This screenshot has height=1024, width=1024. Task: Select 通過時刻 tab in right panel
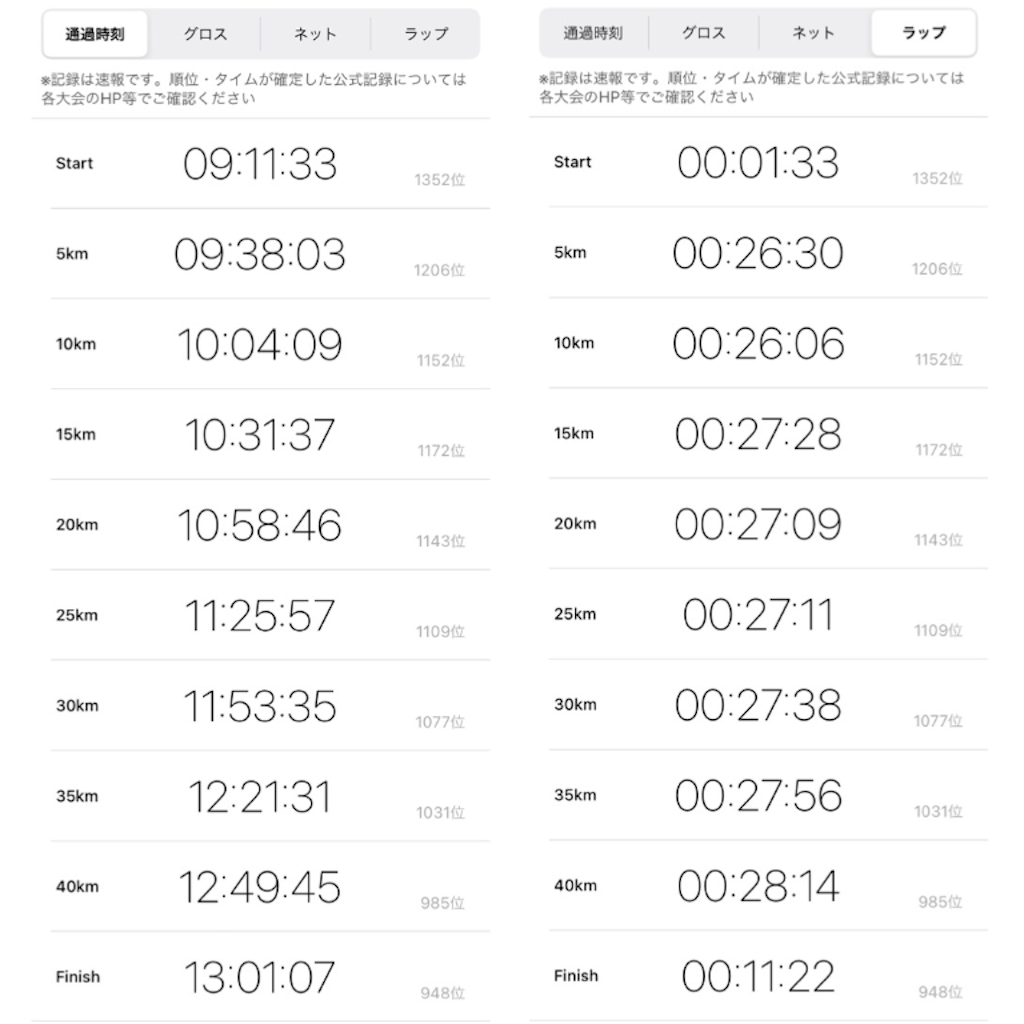tap(593, 33)
